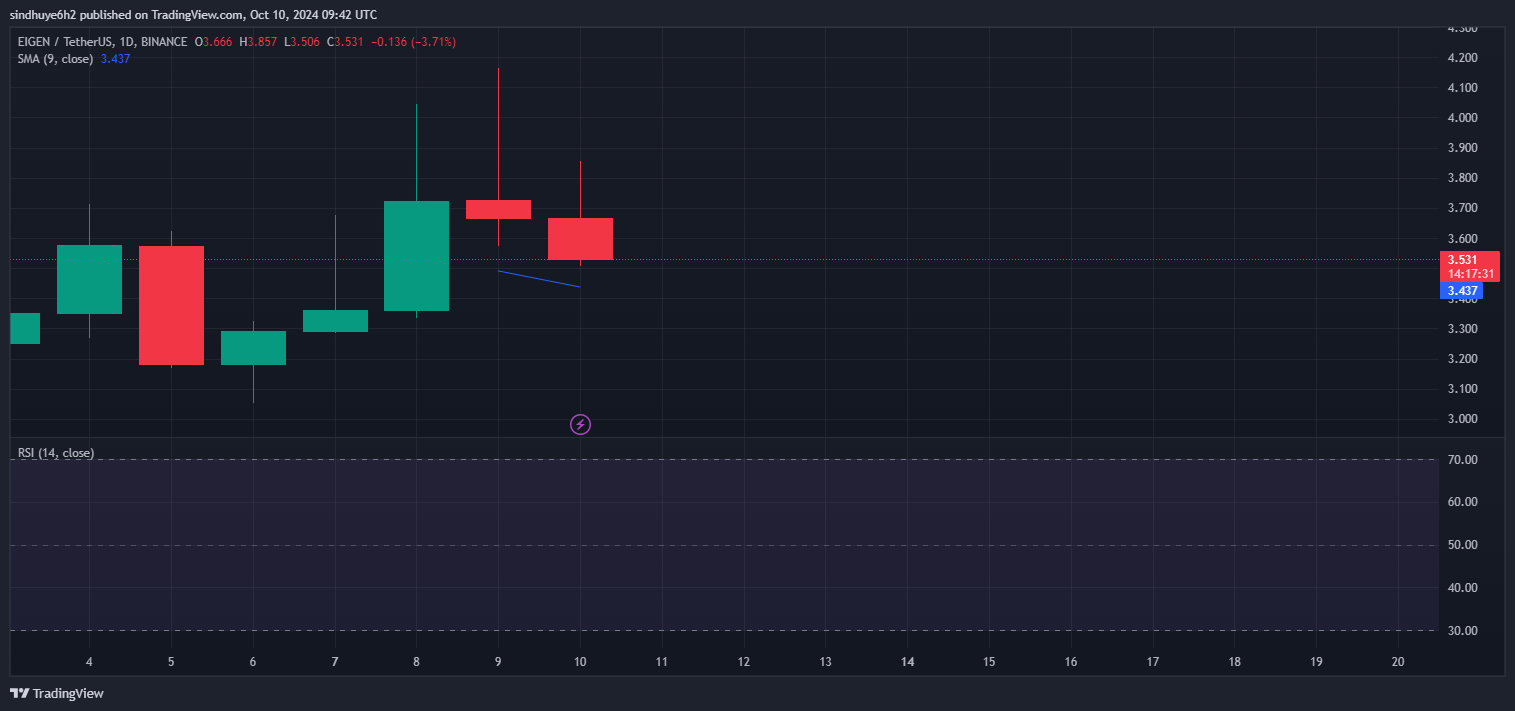
Task: Click price axis label 3.100
Action: pyautogui.click(x=1463, y=389)
